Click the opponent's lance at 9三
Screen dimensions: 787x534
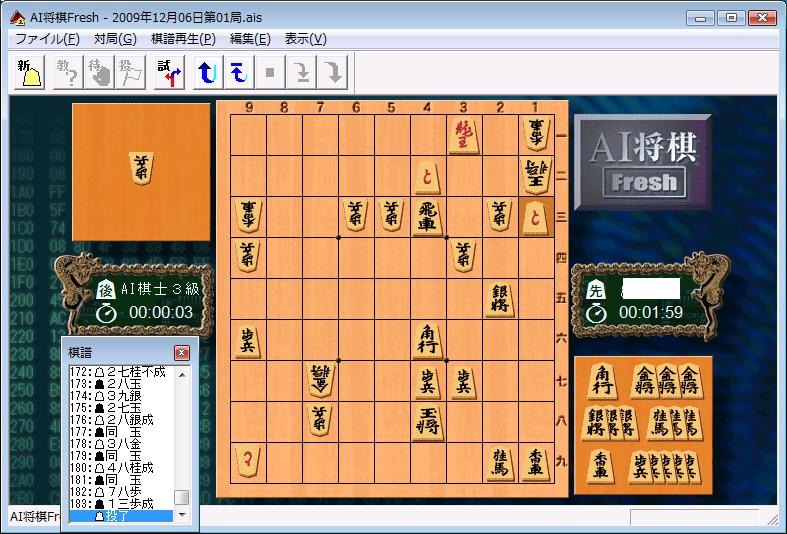[x=248, y=216]
